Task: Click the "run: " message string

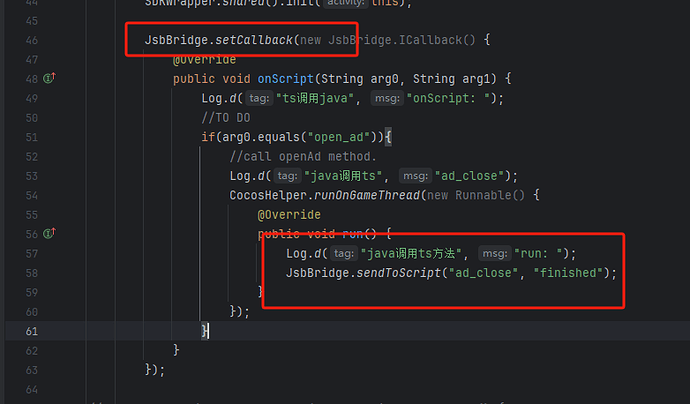Action: click(539, 253)
